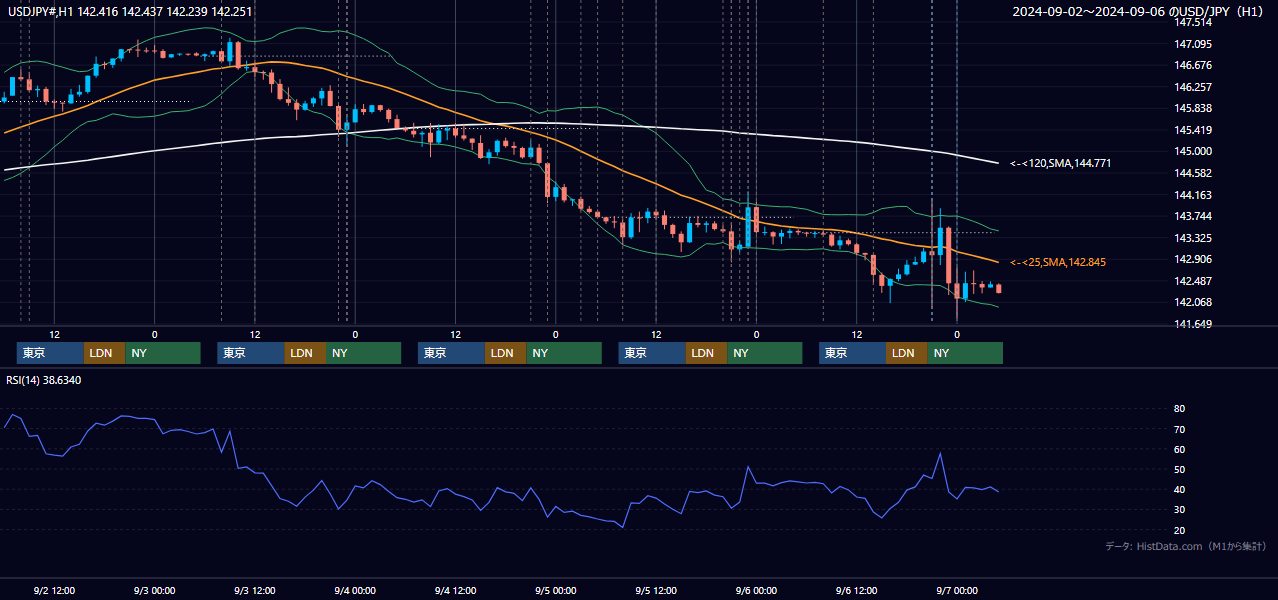1278x600 pixels.
Task: Click RSI scale value 20
Action: point(1180,530)
